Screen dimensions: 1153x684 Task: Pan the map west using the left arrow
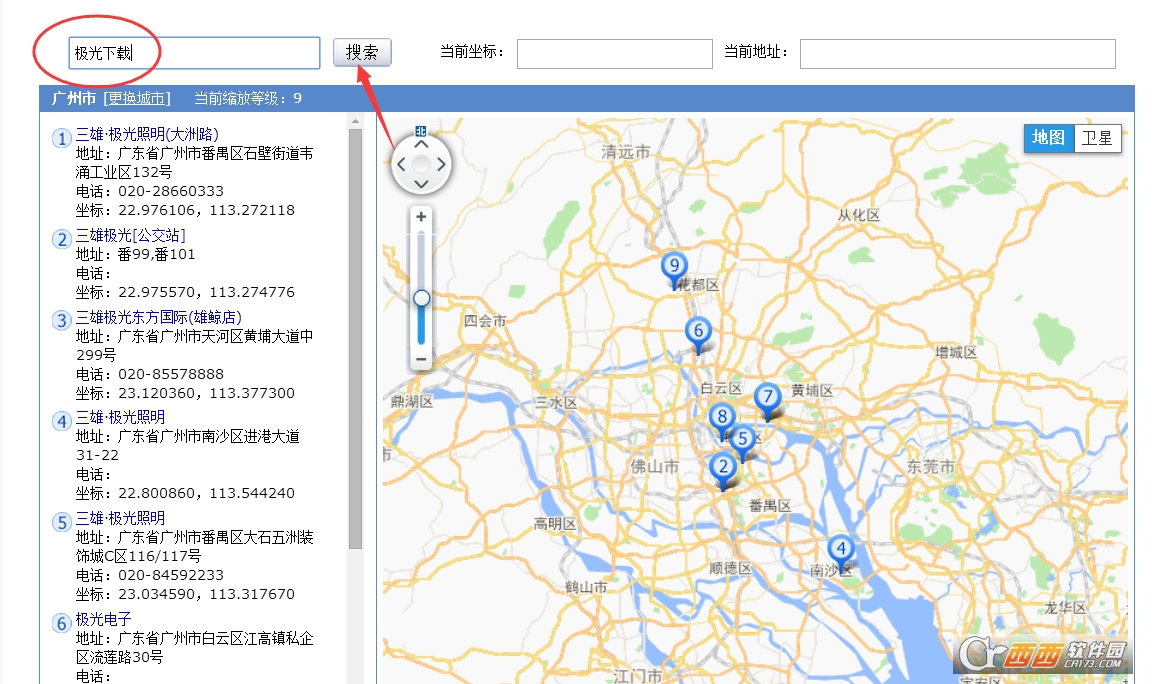coord(400,163)
